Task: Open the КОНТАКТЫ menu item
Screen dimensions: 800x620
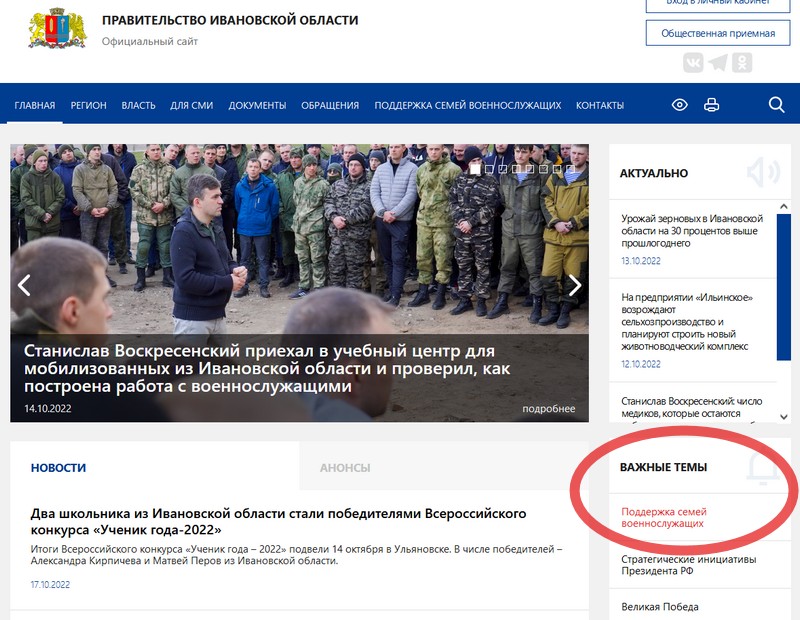Action: (x=600, y=106)
